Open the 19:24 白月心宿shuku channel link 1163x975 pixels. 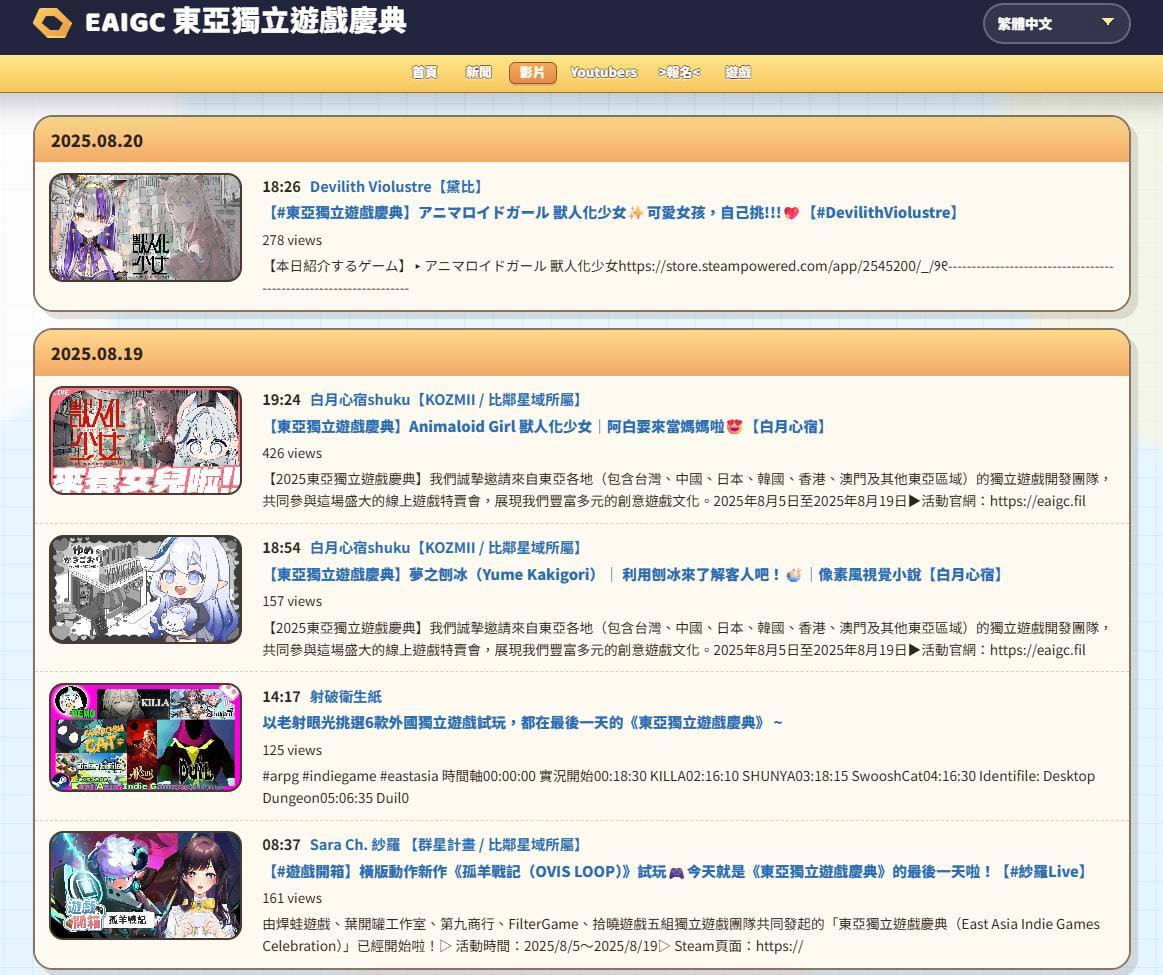[445, 400]
